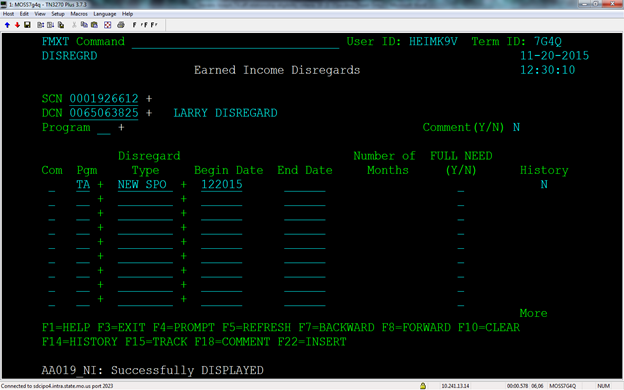Click the checkered keypad toolbar icon
Image resolution: width=624 pixels, height=390 pixels.
(107, 25)
